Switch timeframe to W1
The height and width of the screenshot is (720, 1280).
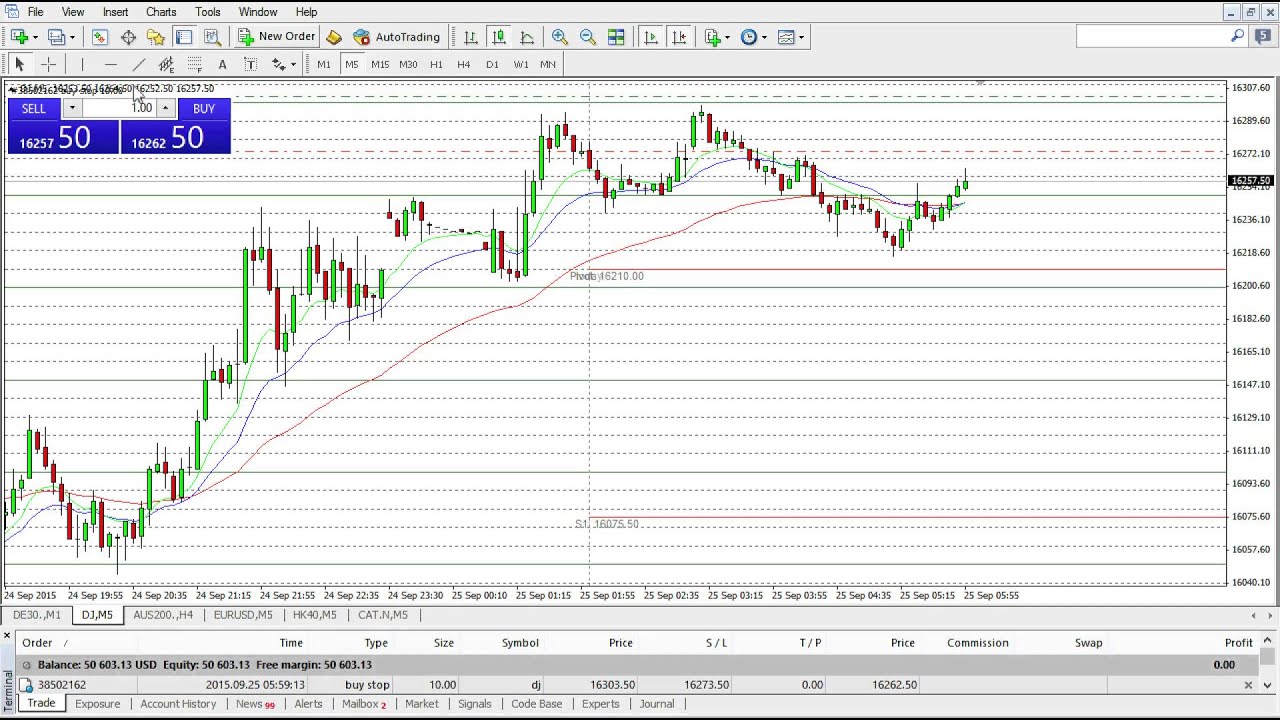point(521,64)
